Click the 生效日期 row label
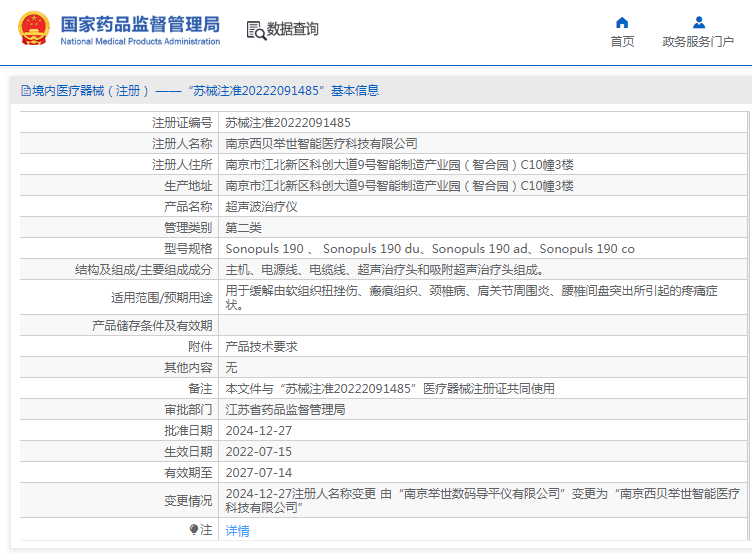 pyautogui.click(x=188, y=451)
